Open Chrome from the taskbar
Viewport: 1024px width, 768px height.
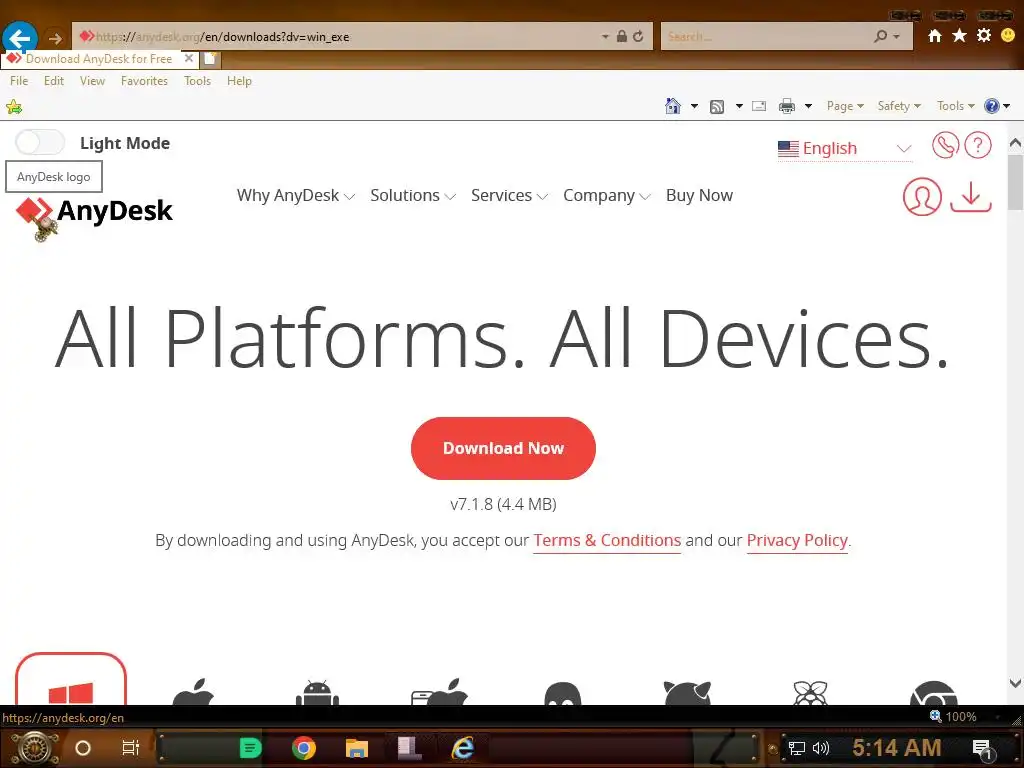(x=304, y=748)
